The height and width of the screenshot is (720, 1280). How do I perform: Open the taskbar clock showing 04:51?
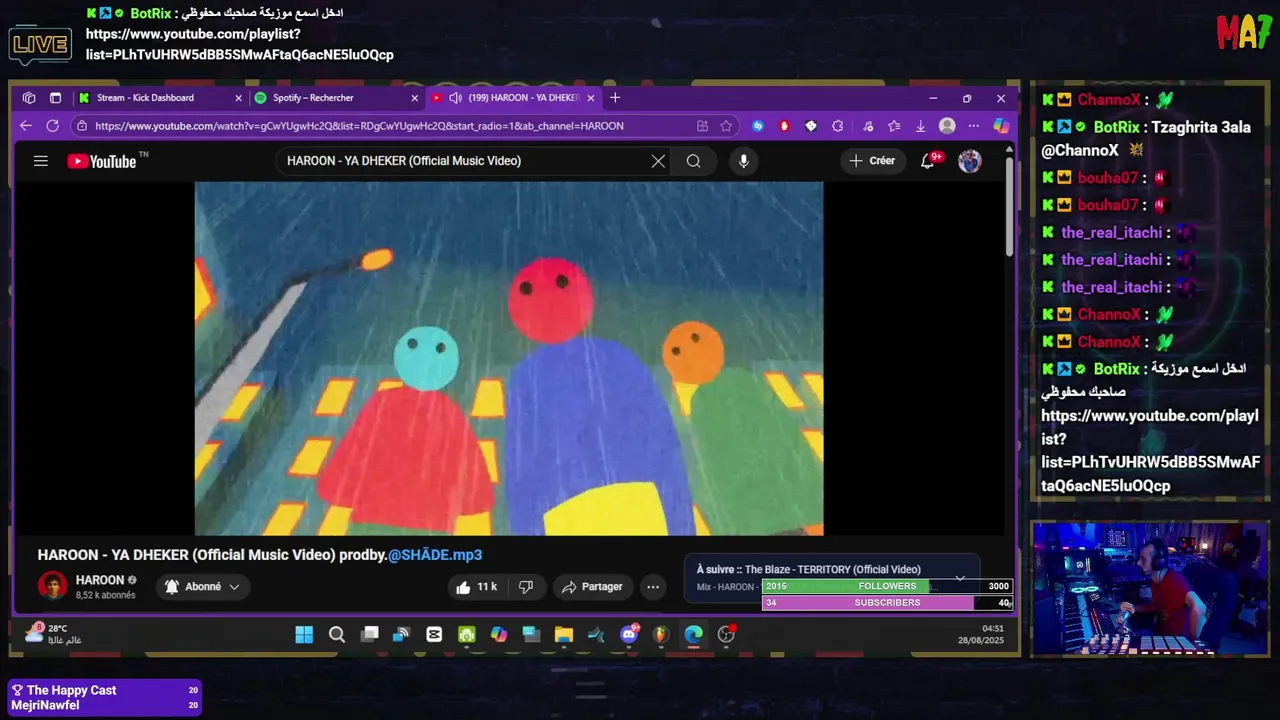tap(980, 635)
